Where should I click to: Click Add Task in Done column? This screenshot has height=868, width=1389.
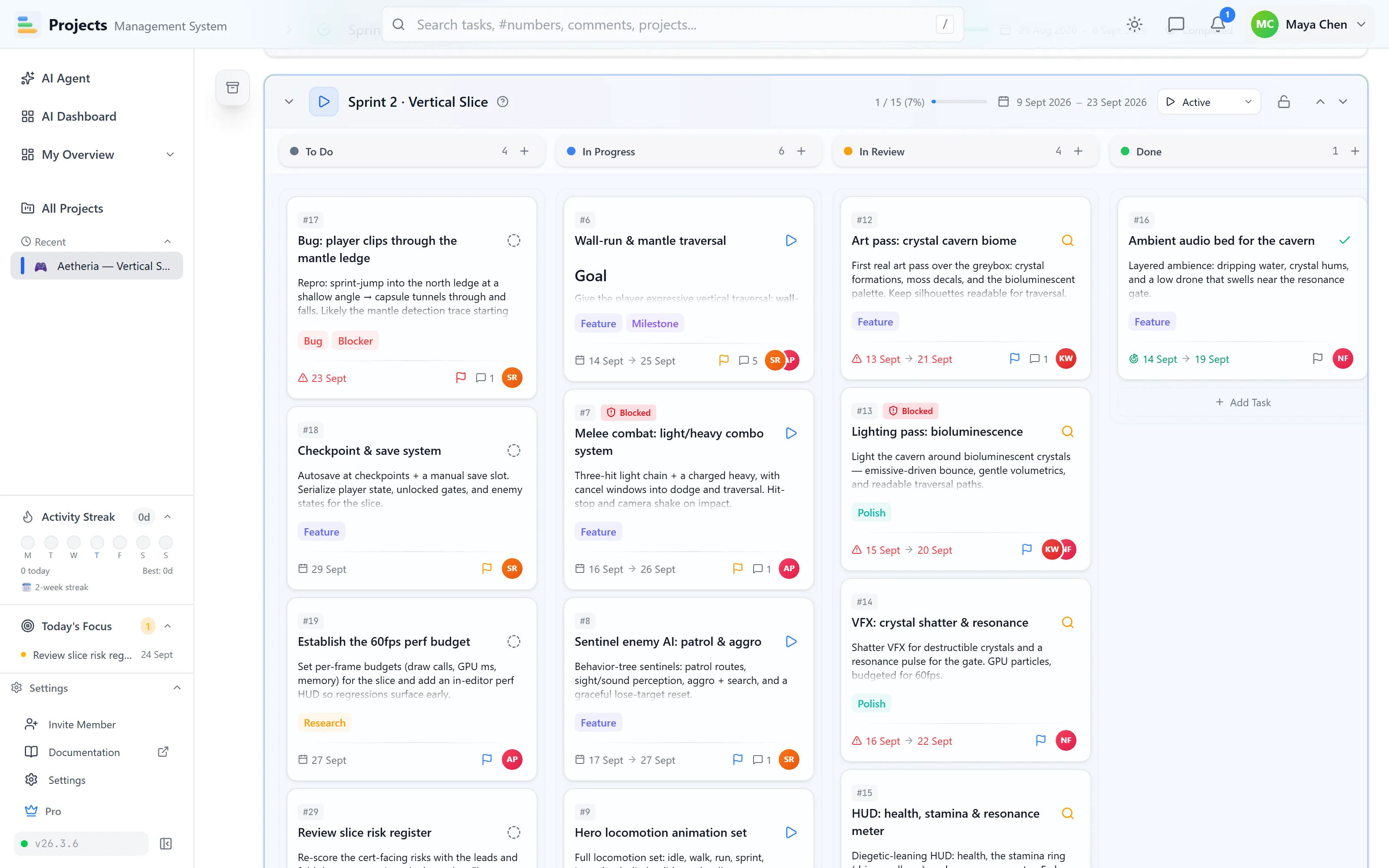tap(1243, 402)
